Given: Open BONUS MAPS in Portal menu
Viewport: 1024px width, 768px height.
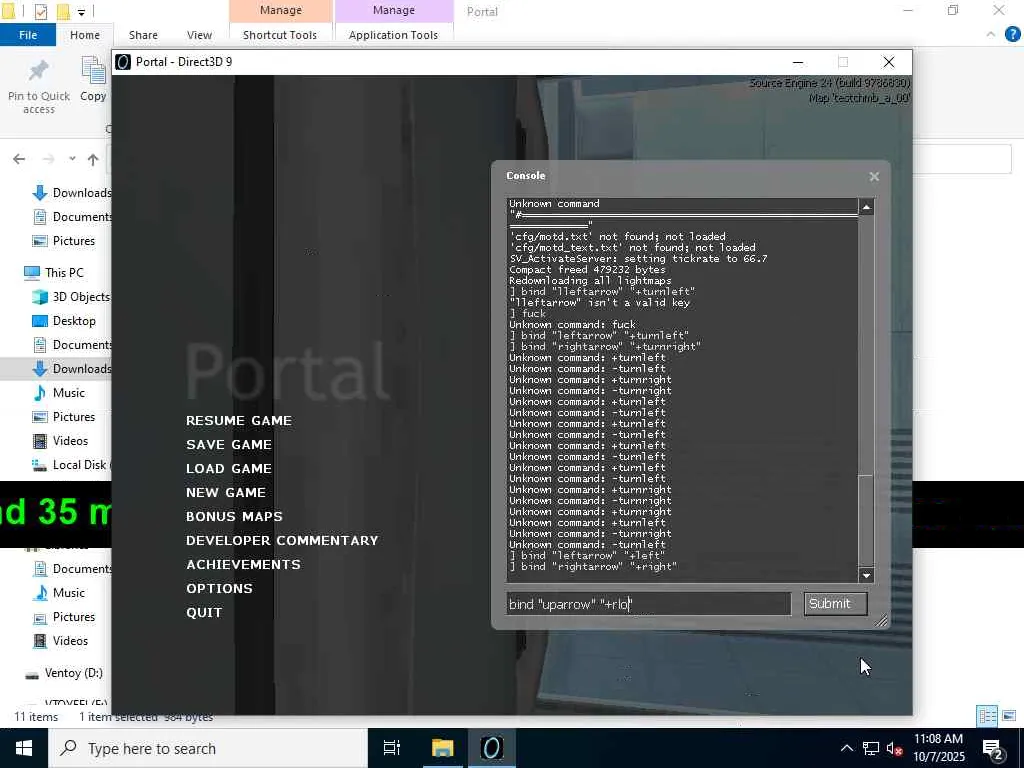Looking at the screenshot, I should (234, 517).
